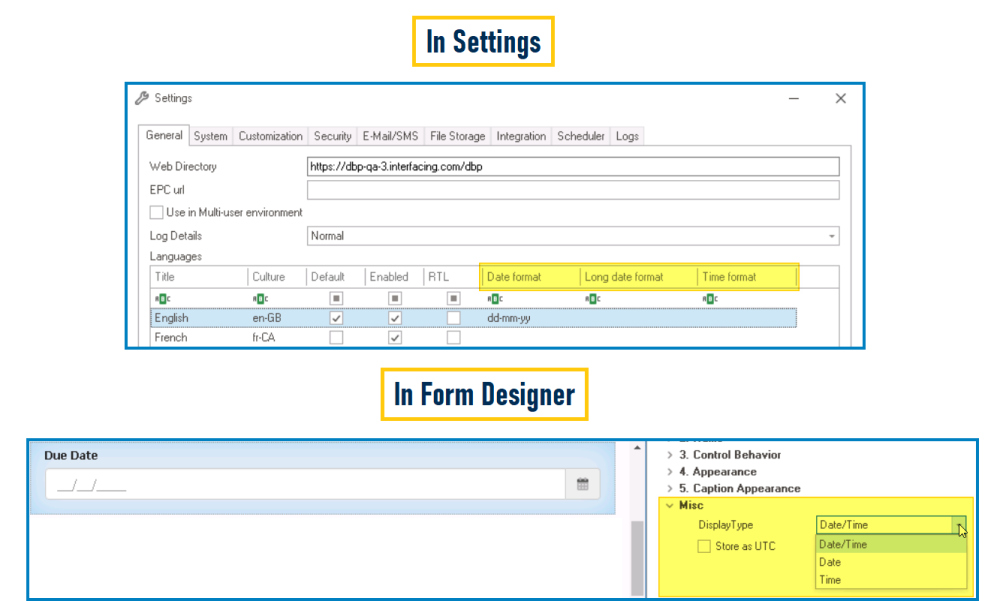Select Time from the DisplayType dropdown
The width and height of the screenshot is (1000, 601).
830,579
